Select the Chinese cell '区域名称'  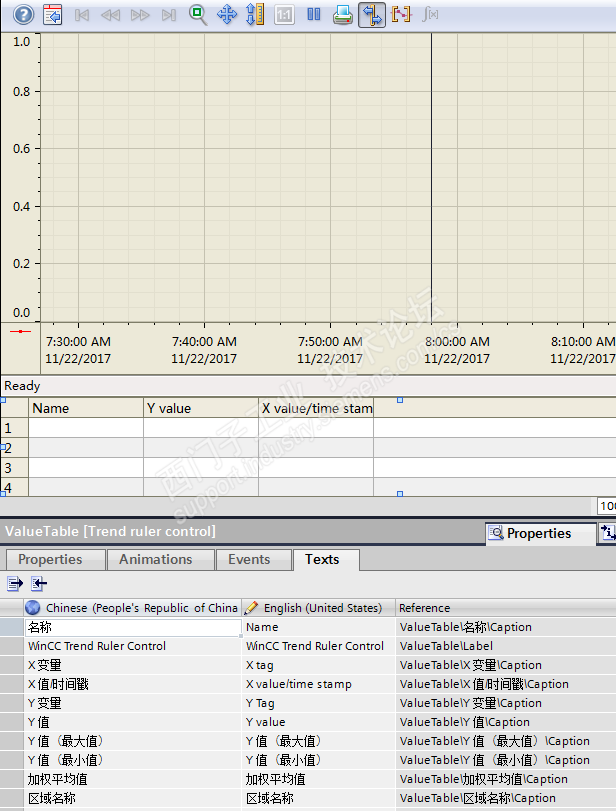133,798
